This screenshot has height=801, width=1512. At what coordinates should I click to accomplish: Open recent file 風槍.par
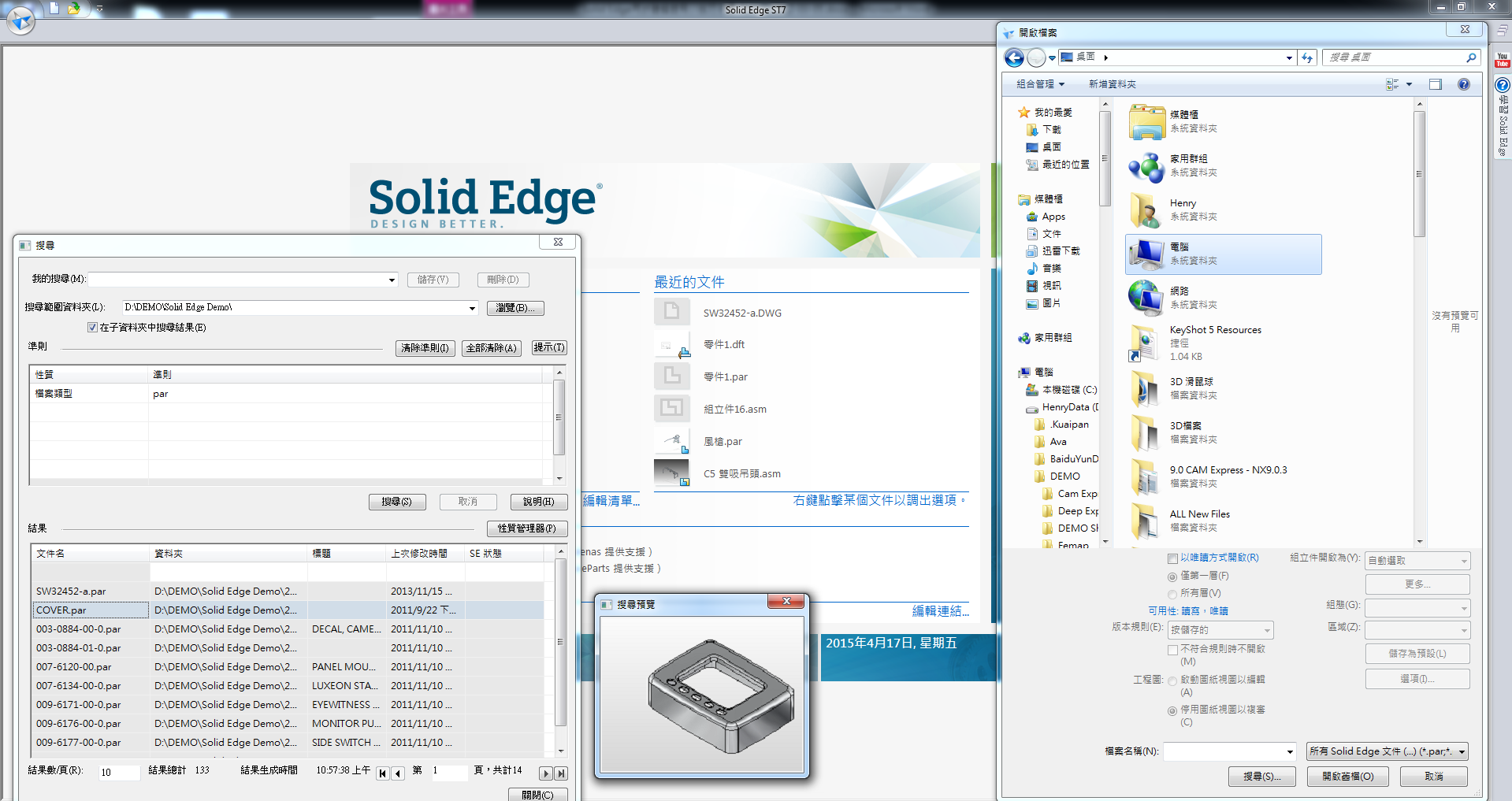723,442
